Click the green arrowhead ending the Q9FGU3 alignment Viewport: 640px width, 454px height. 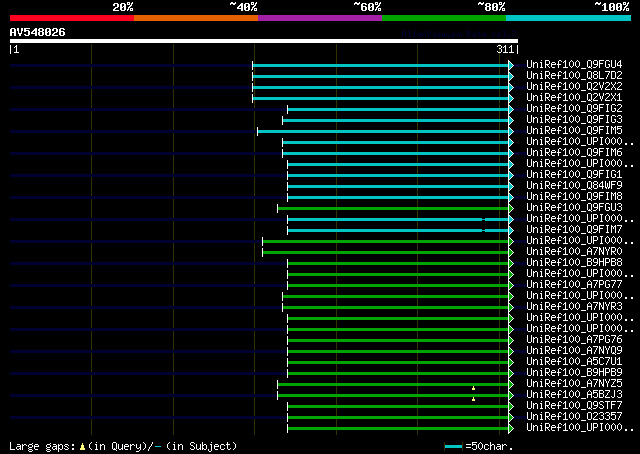(511, 209)
